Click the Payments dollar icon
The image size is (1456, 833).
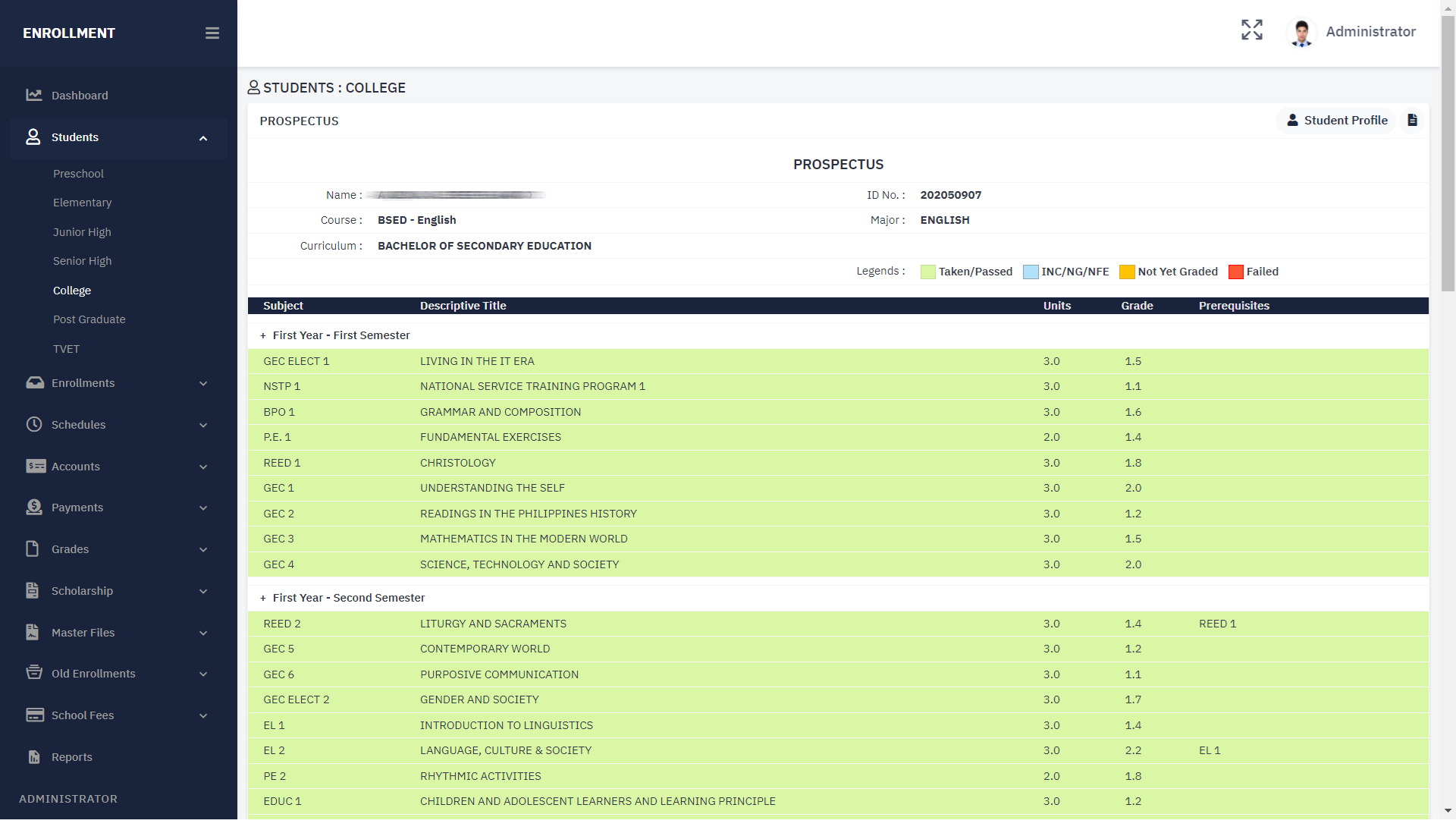pos(34,508)
